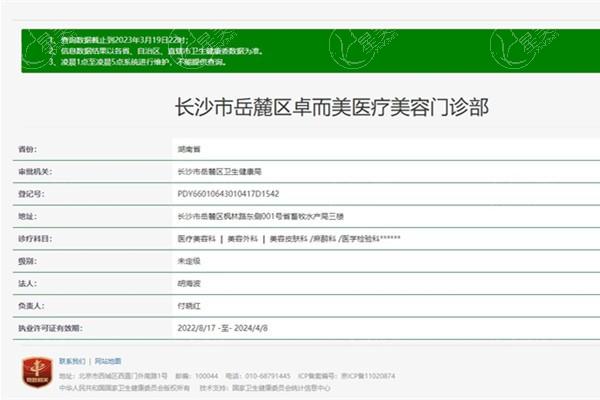Select the responsible person name 付晓红

[189, 306]
